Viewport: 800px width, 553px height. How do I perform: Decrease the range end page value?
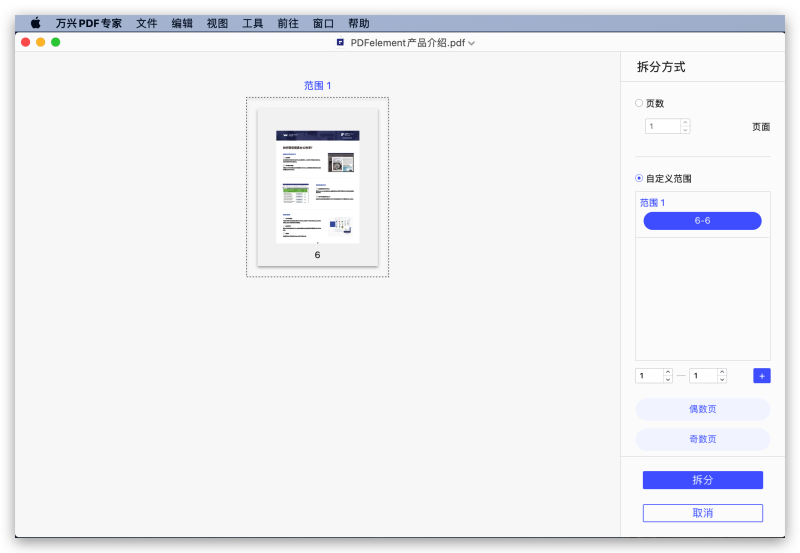722,380
